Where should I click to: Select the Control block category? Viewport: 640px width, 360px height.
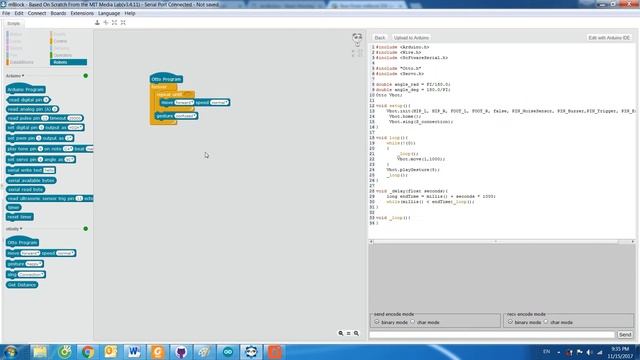point(60,41)
